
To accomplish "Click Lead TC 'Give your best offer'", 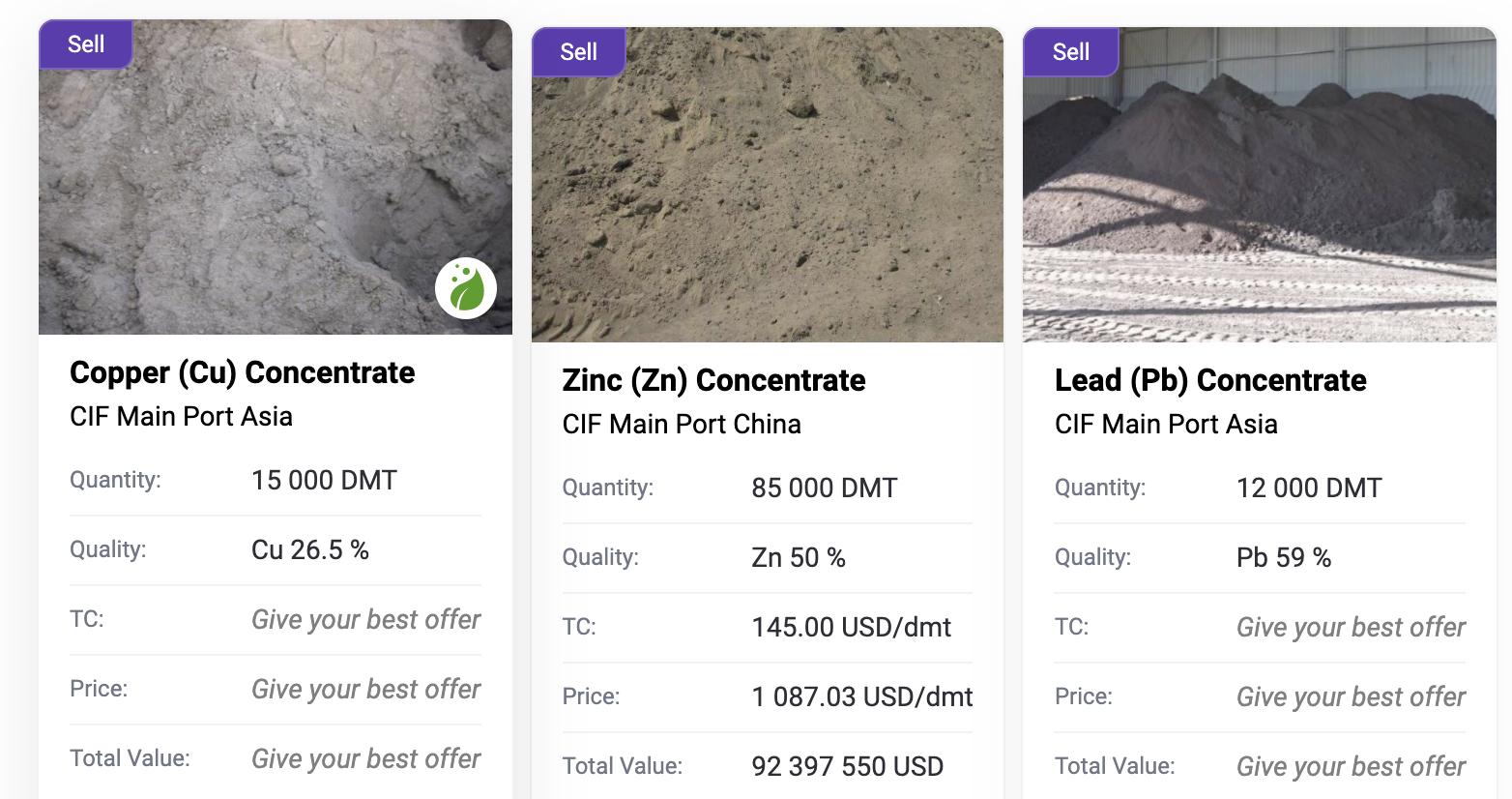I will [x=1351, y=627].
